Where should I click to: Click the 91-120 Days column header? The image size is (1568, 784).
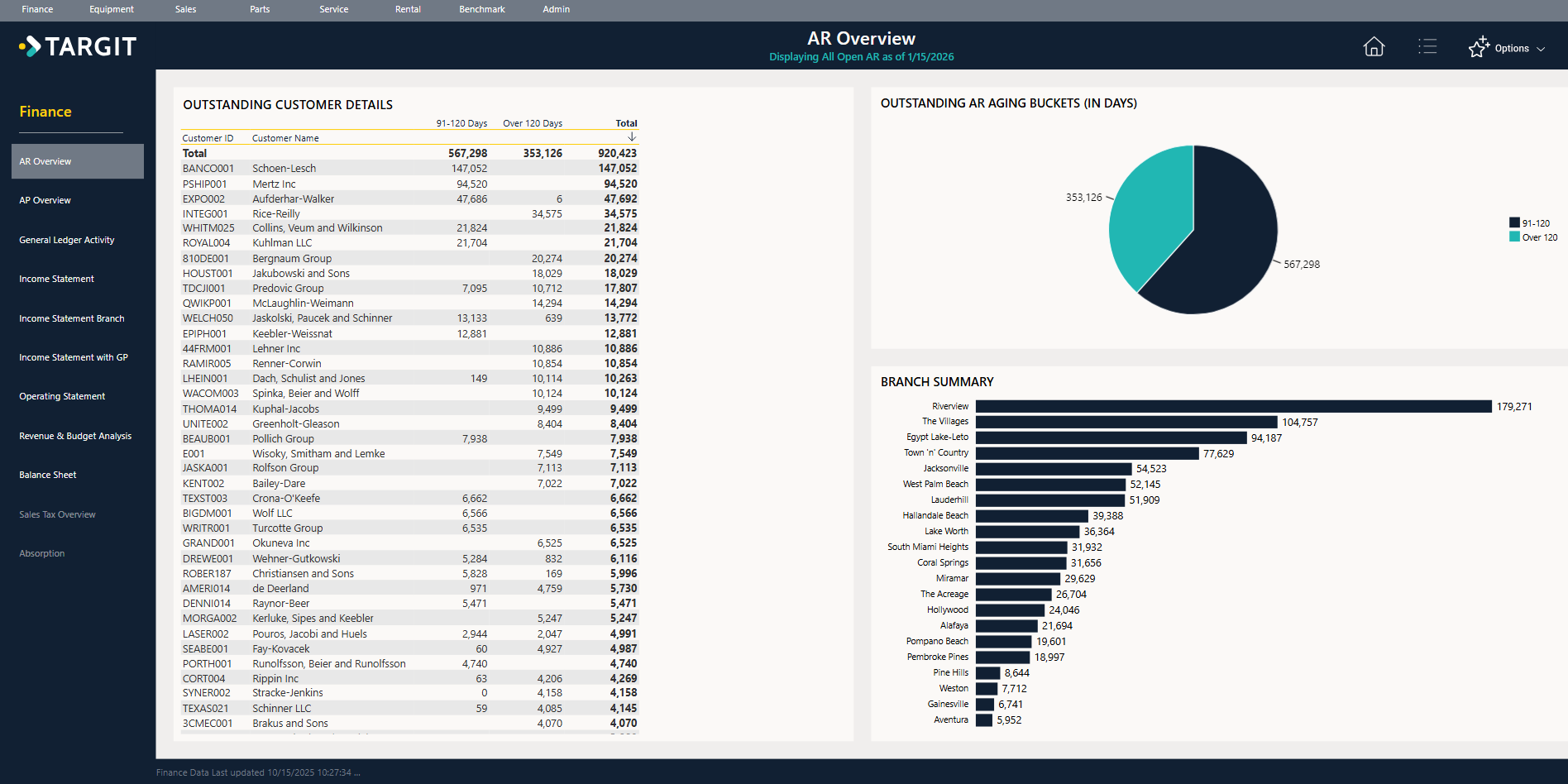click(x=461, y=123)
